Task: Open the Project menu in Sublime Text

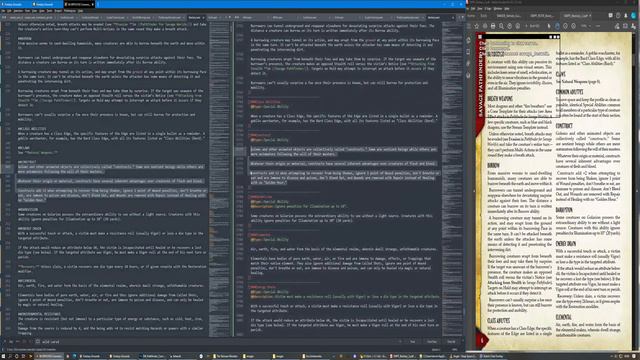Action: coord(58,11)
